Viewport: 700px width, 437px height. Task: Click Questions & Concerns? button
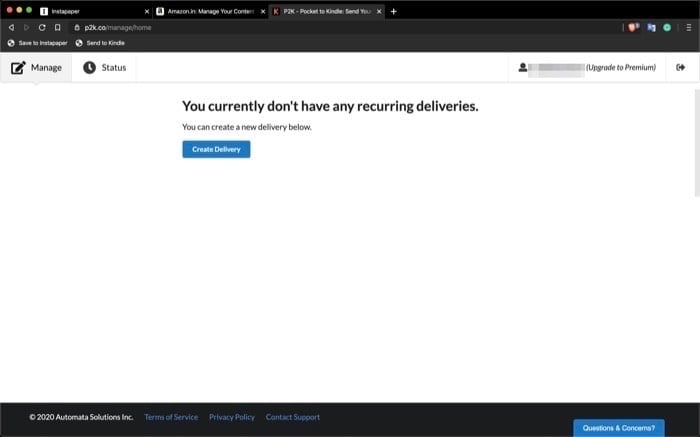[619, 428]
